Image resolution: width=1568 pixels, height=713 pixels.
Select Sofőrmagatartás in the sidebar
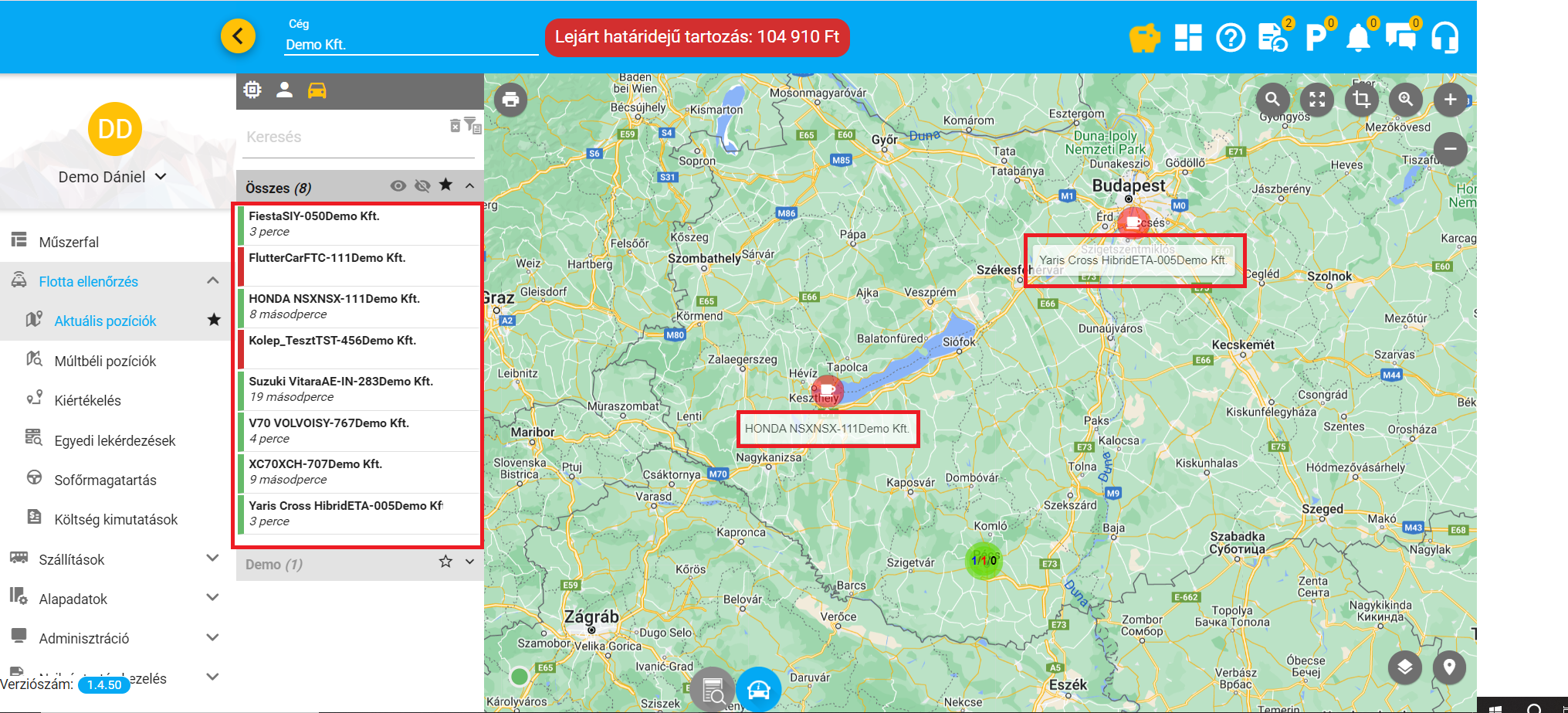(x=105, y=480)
